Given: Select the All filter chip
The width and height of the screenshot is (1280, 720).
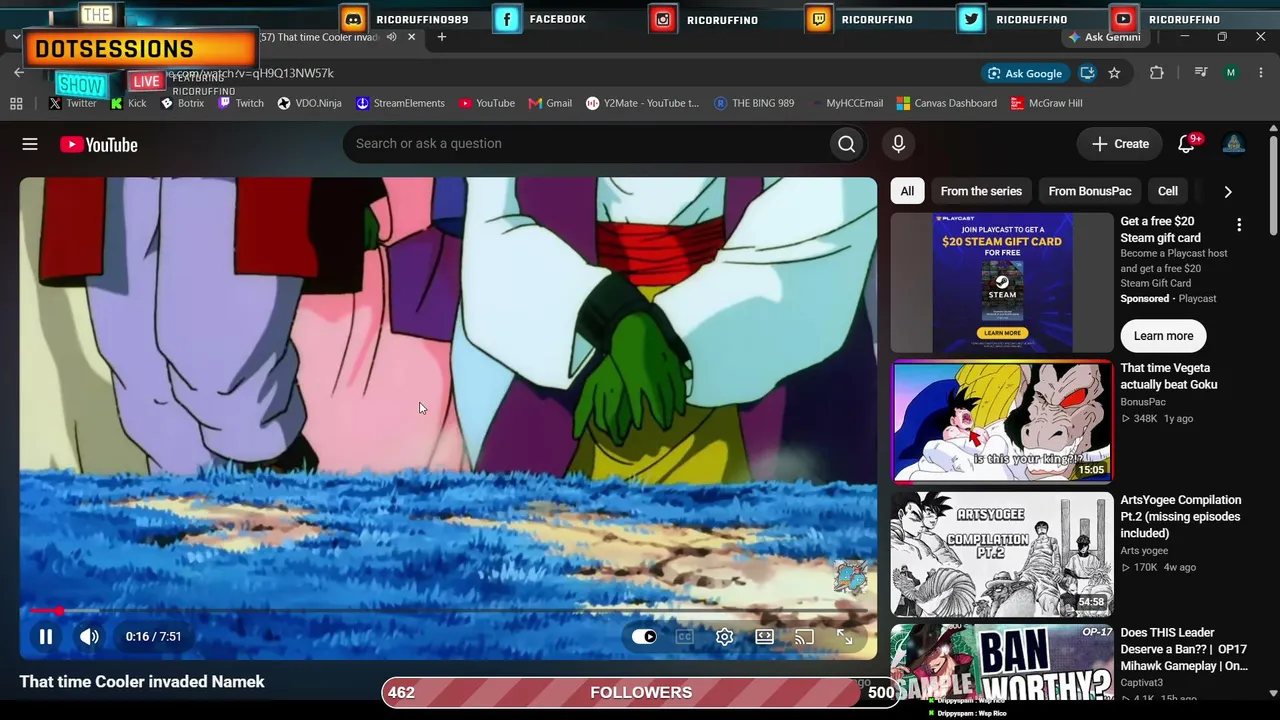Looking at the screenshot, I should point(907,191).
